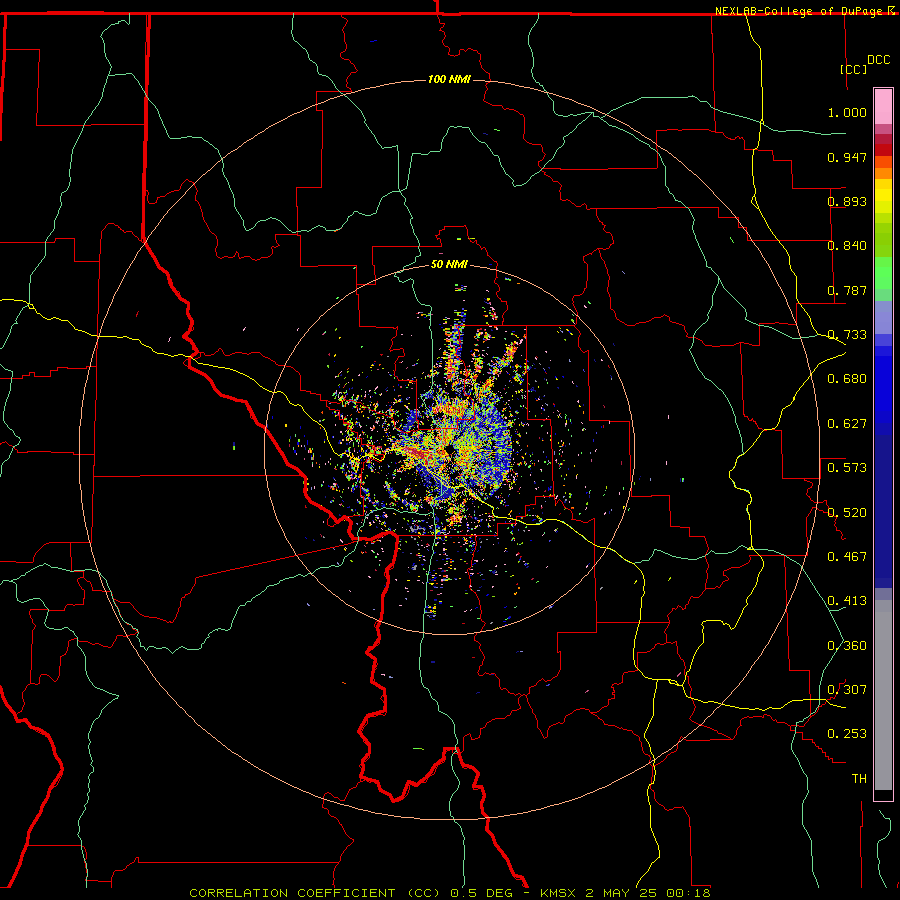Click the [CC] units label
900x900 pixels.
[x=853, y=69]
